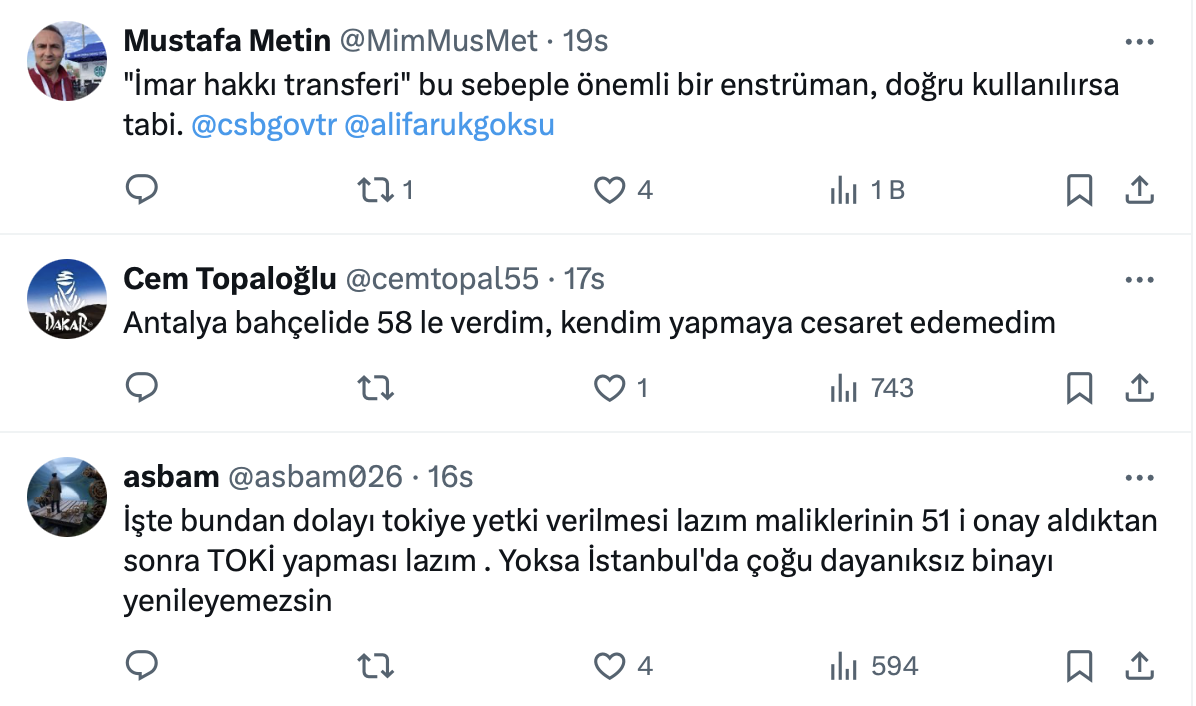This screenshot has height=706, width=1196.
Task: Open more options on Mustafa Metin's tweet
Action: (x=1140, y=42)
